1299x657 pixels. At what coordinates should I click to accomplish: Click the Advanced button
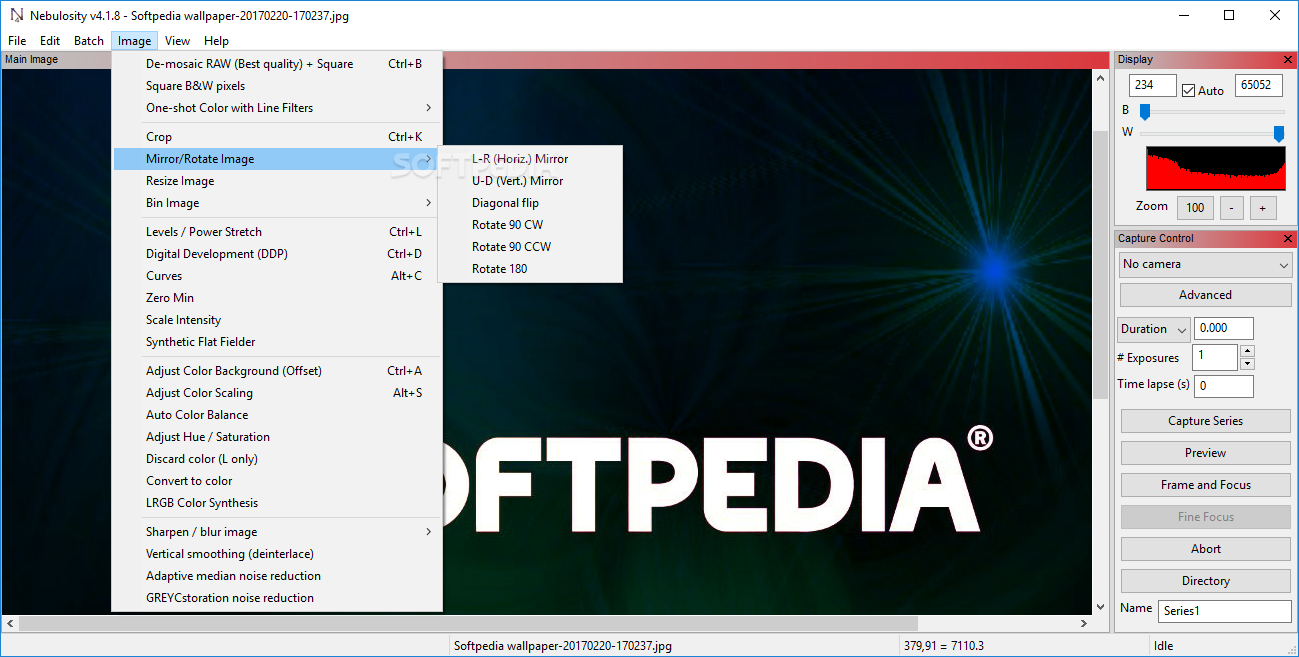pos(1205,295)
